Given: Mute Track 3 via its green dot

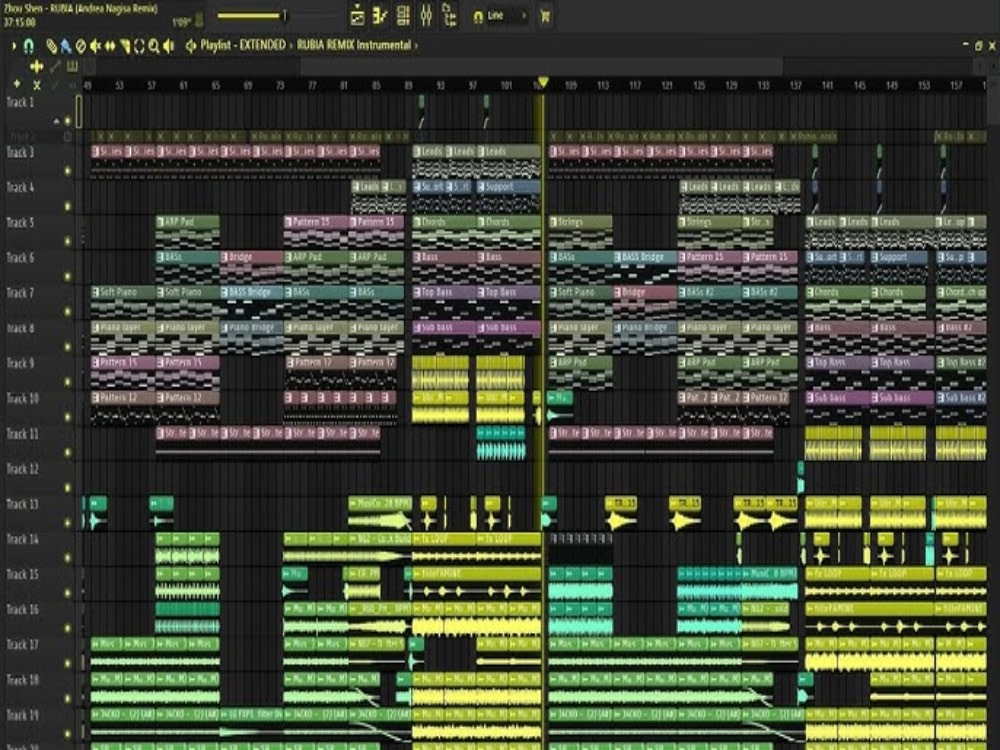Looking at the screenshot, I should coord(68,170).
